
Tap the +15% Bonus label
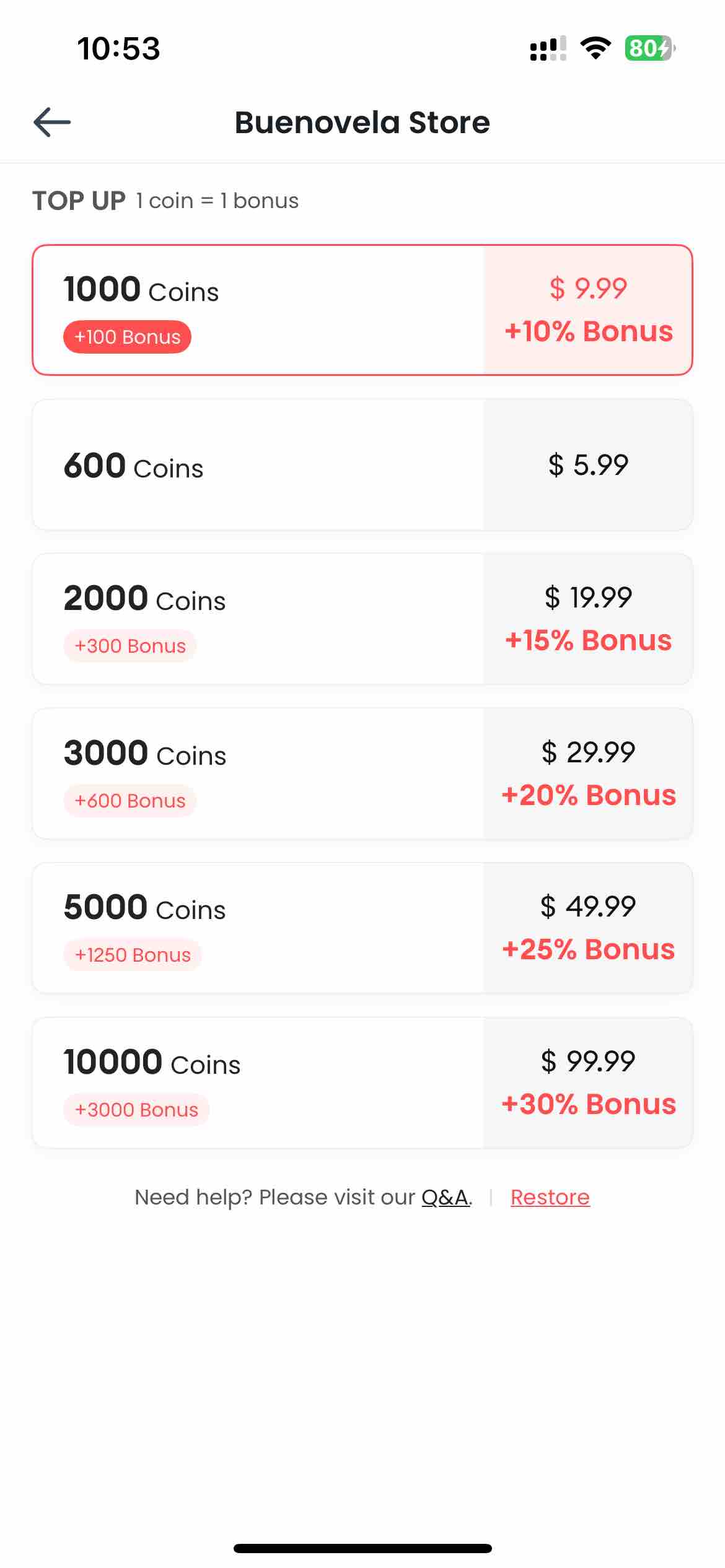tap(588, 640)
